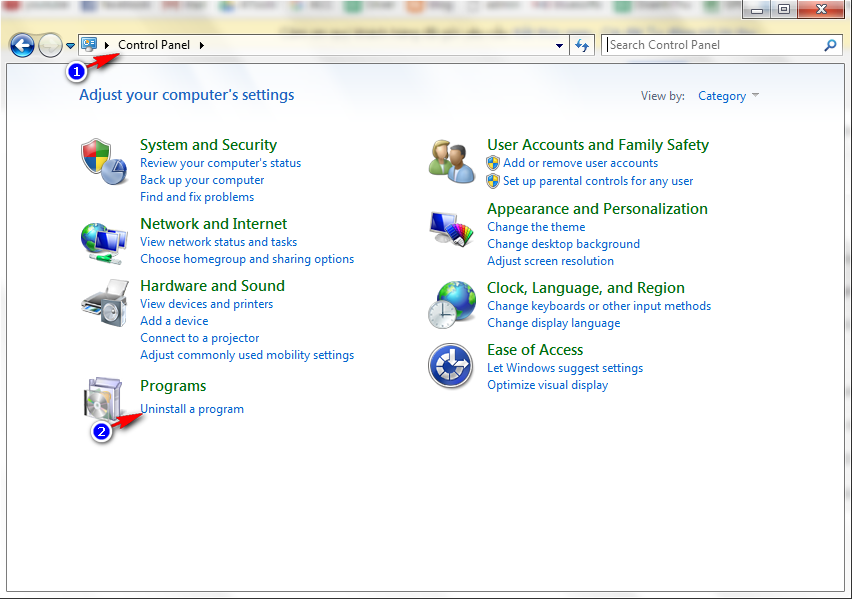Open Hardware and Sound category
This screenshot has width=852, height=599.
[212, 286]
